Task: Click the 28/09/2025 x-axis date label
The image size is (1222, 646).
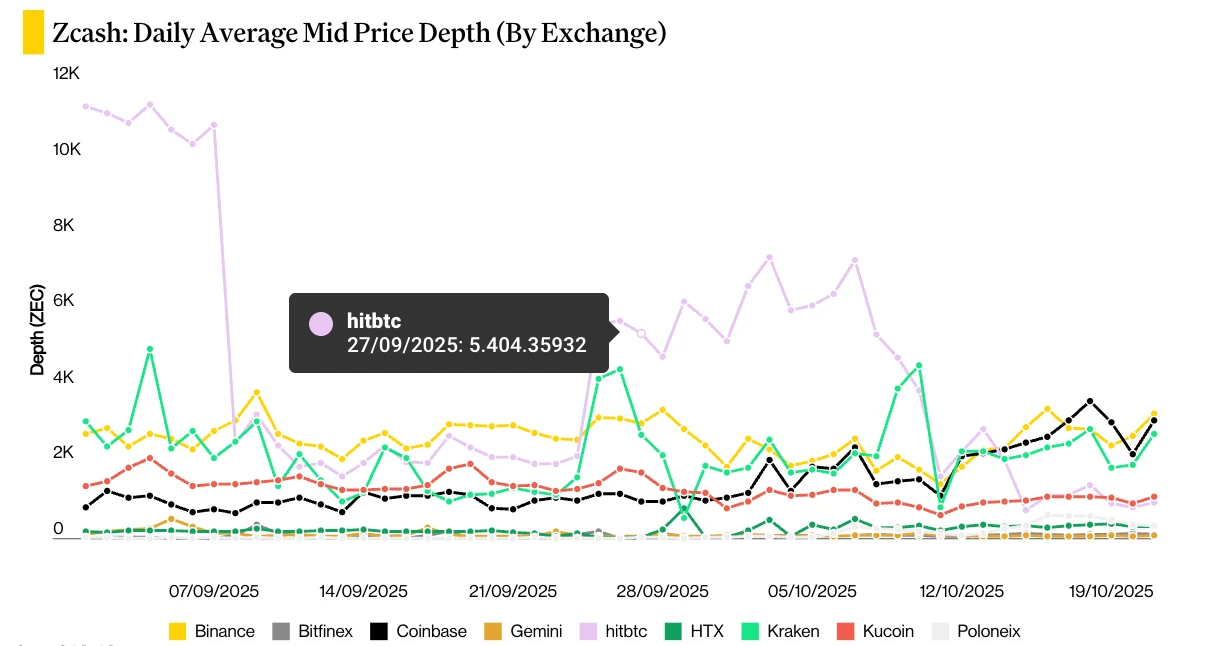Action: 662,591
